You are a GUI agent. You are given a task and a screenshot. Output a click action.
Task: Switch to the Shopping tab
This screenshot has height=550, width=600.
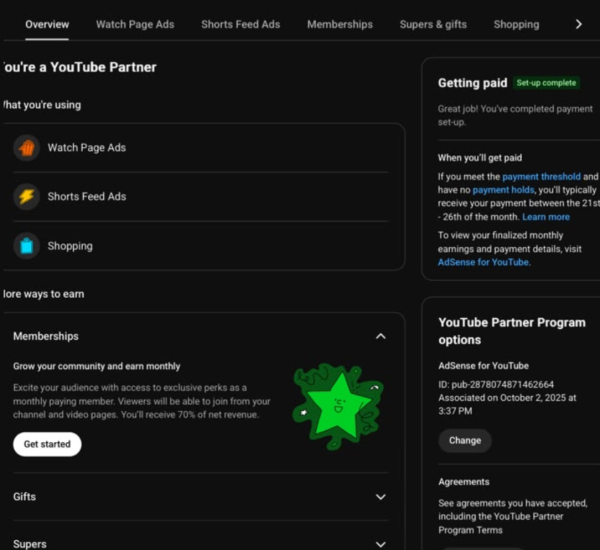point(516,24)
